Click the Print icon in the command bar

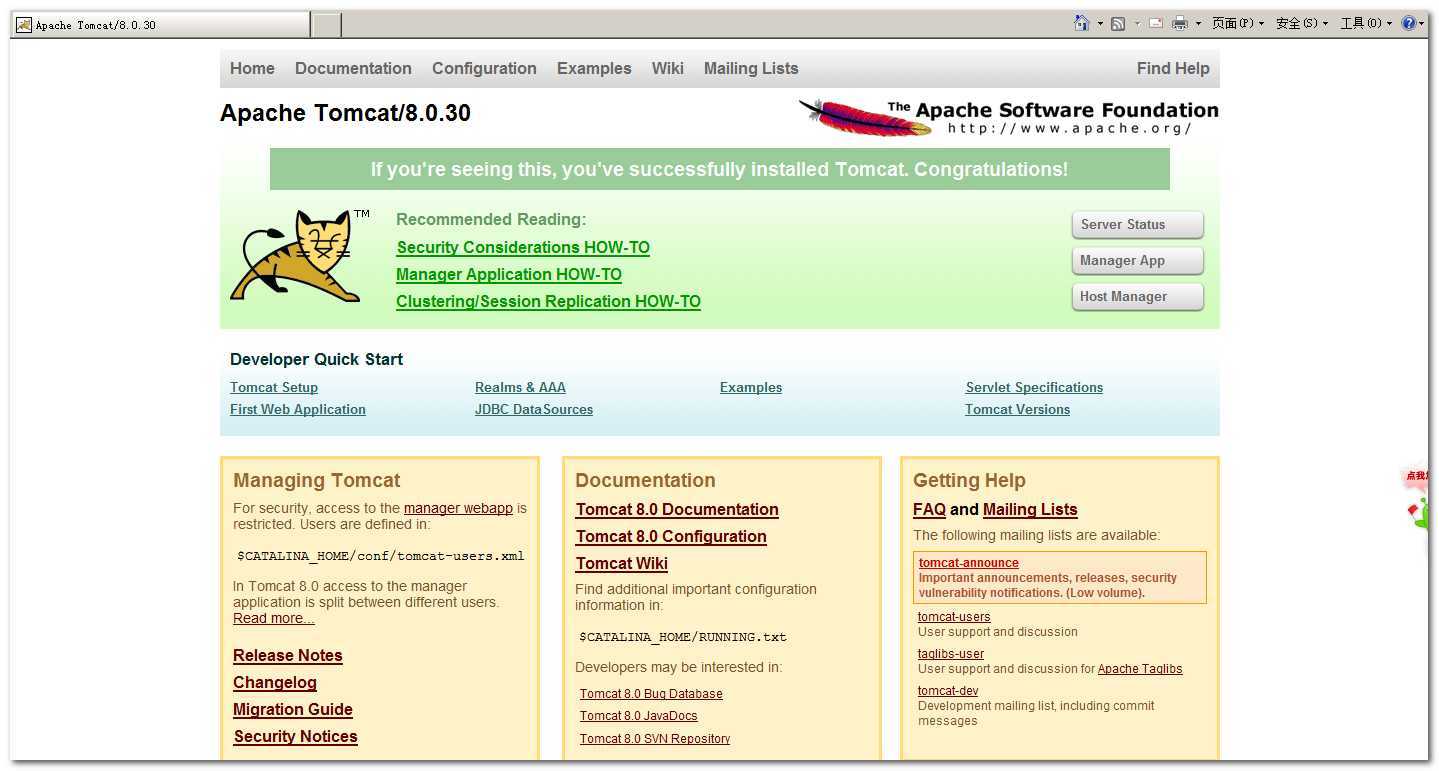click(1180, 23)
